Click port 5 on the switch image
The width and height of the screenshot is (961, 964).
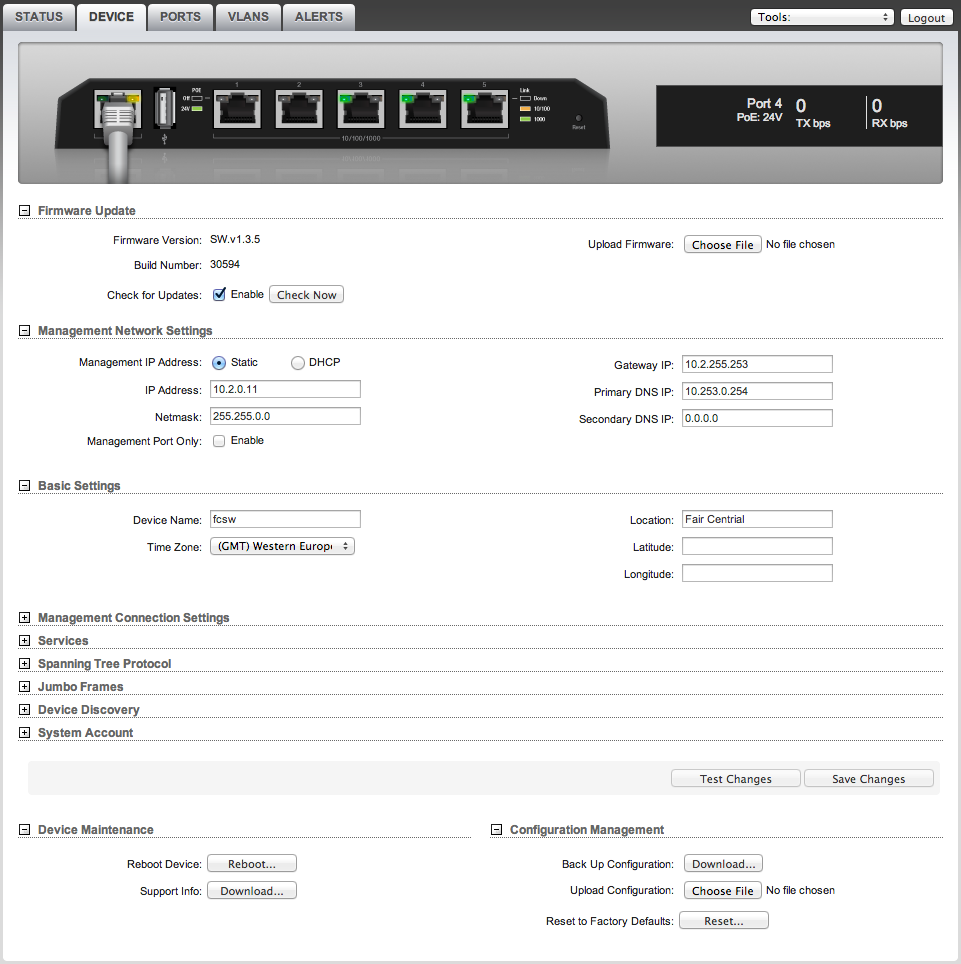pyautogui.click(x=485, y=108)
